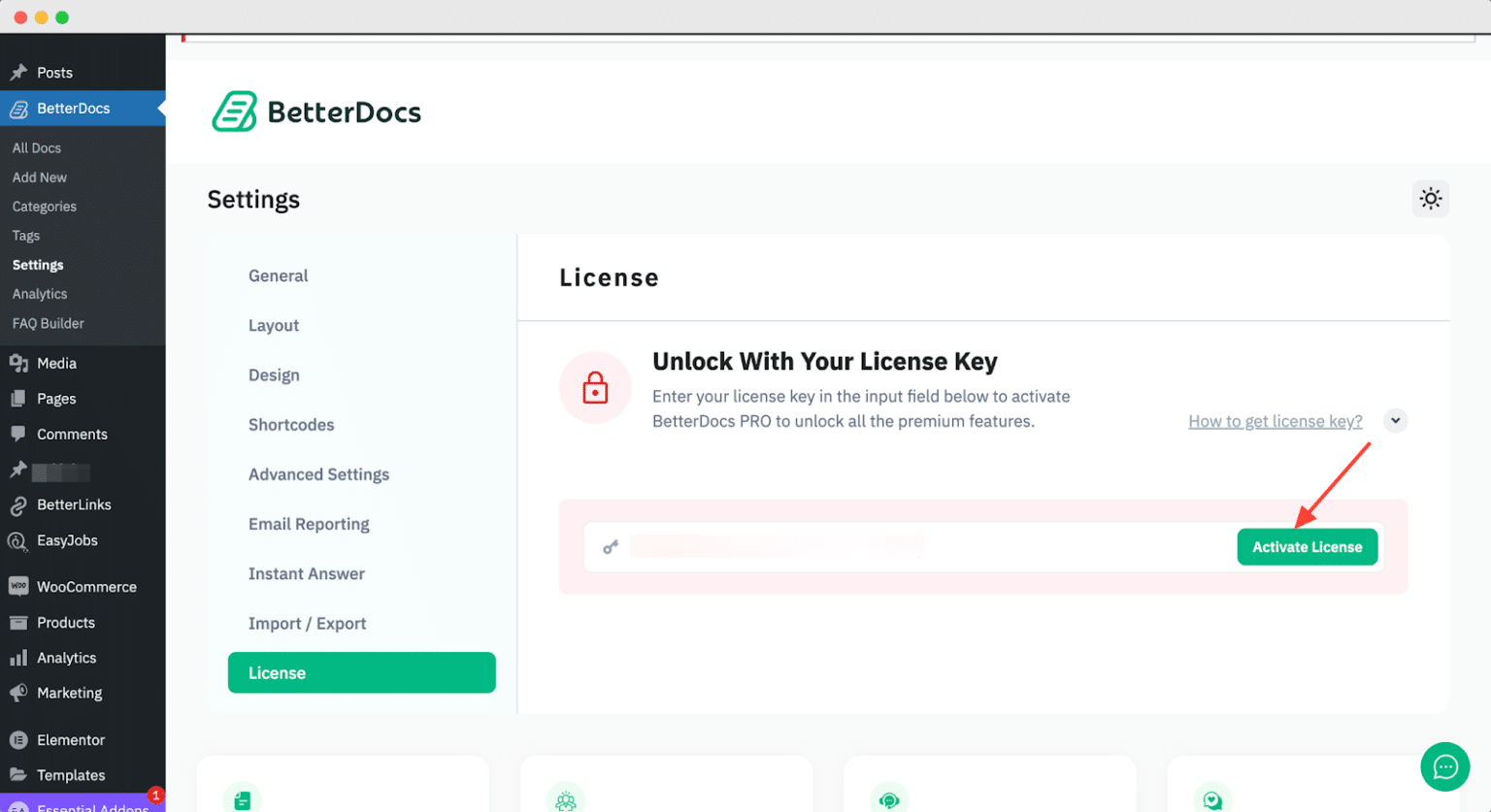Screen dimensions: 1491x812
Task: Click the Activate License button
Action: point(1307,547)
